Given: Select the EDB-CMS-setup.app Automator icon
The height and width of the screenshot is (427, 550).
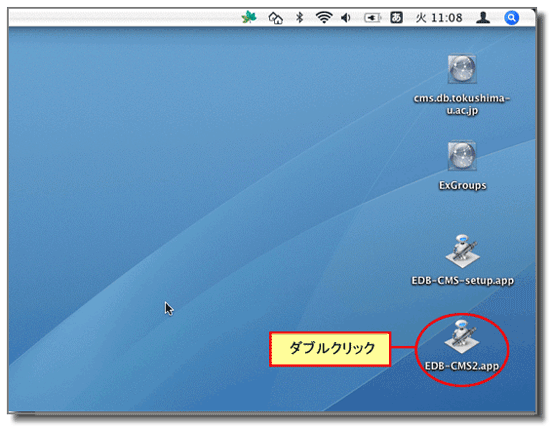Looking at the screenshot, I should tap(462, 251).
